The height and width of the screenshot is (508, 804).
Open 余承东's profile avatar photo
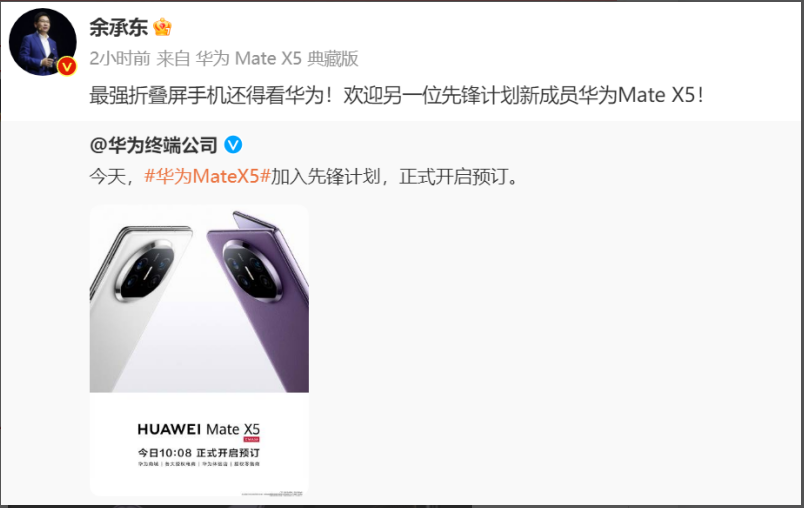[43, 42]
